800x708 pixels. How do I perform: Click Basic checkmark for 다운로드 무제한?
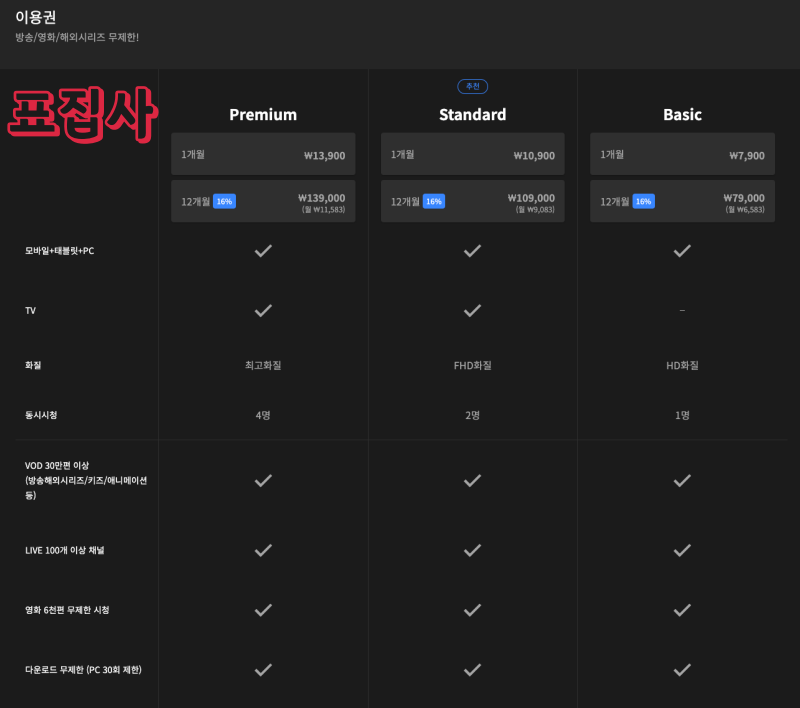pos(682,670)
